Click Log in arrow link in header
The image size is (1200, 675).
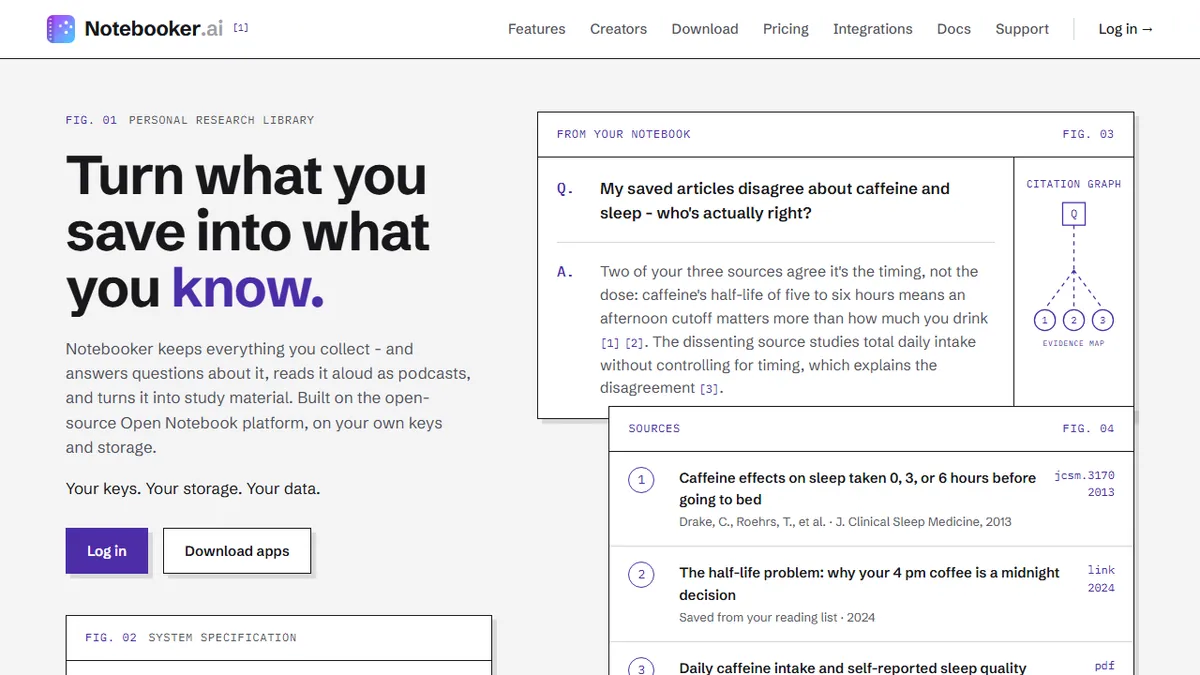1126,29
